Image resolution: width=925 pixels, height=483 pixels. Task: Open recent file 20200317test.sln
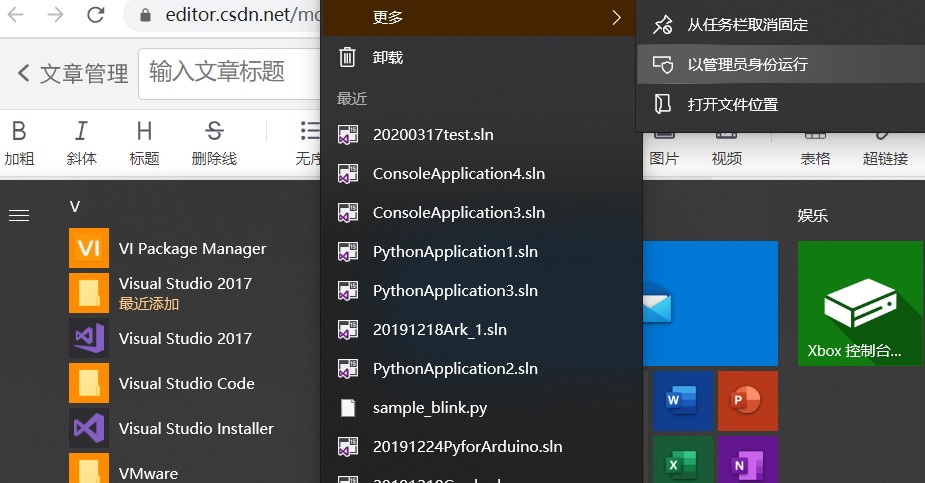[481, 134]
